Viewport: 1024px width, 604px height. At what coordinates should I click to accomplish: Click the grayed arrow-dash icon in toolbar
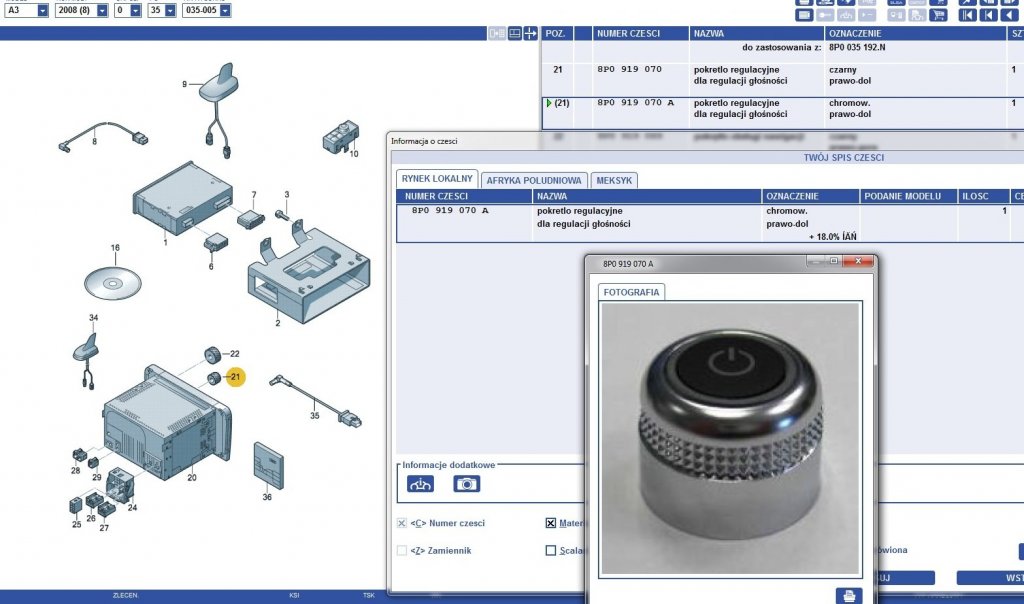(867, 14)
